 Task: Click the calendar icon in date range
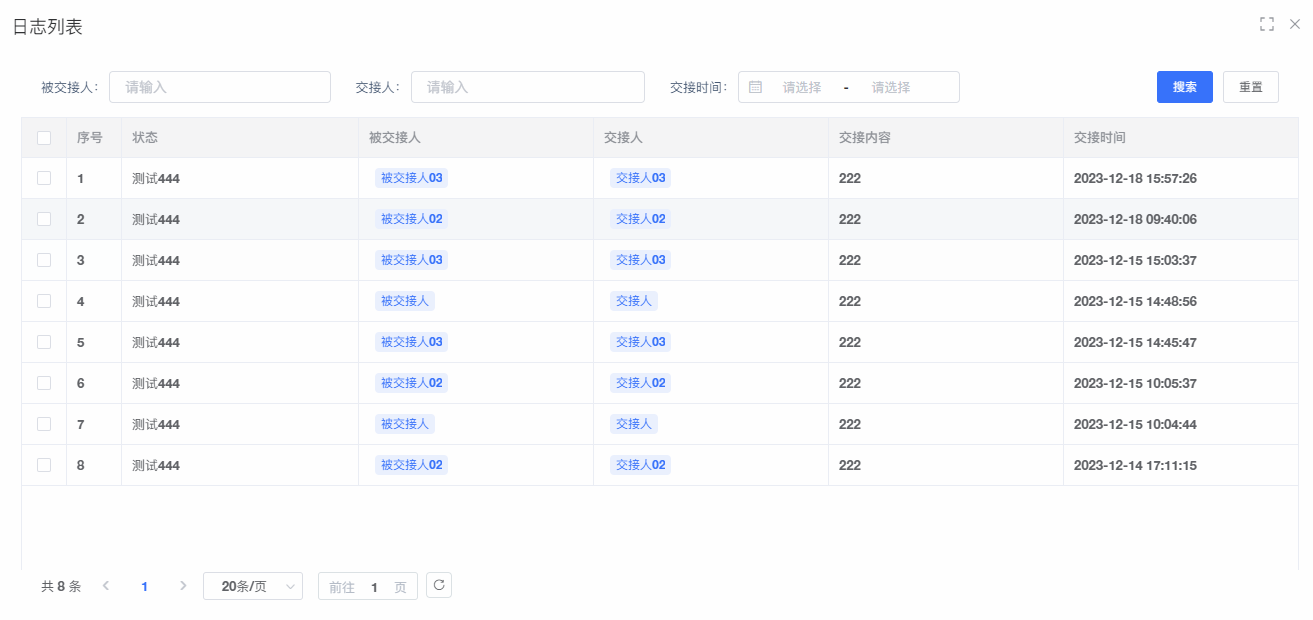coord(755,87)
